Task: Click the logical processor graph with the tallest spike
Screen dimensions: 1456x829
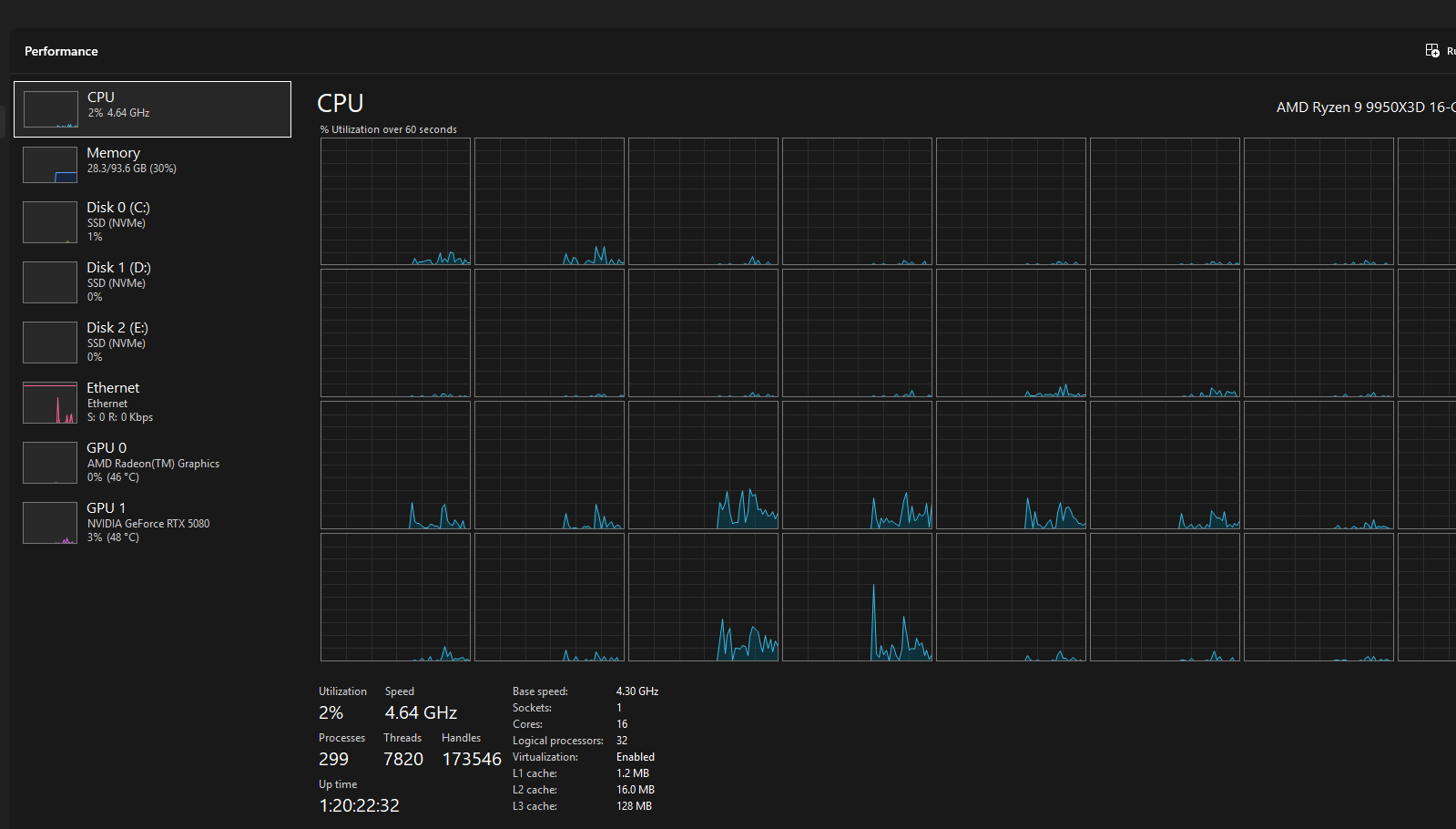Action: coord(857,597)
